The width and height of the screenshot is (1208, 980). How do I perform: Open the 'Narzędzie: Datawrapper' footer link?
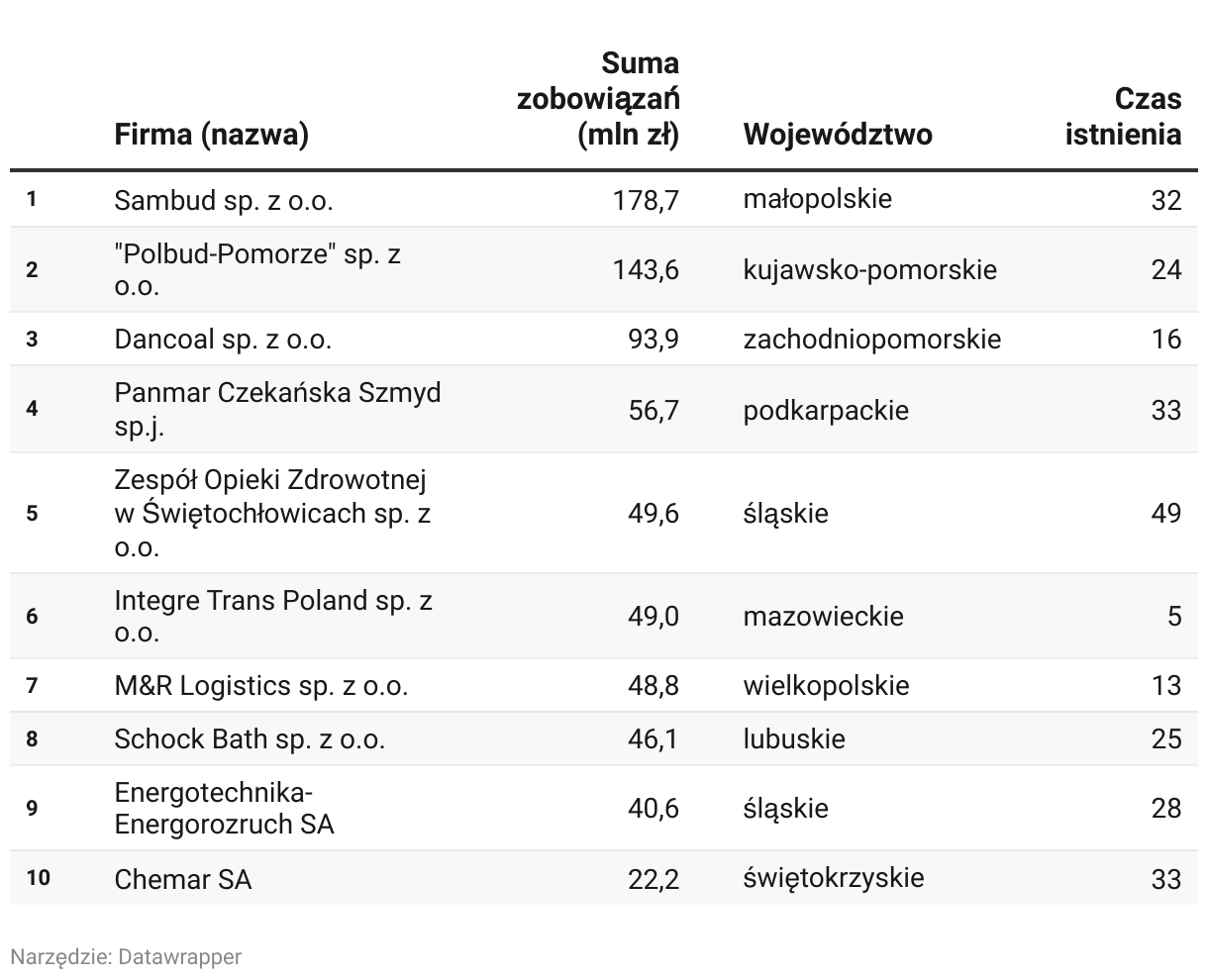[x=126, y=956]
